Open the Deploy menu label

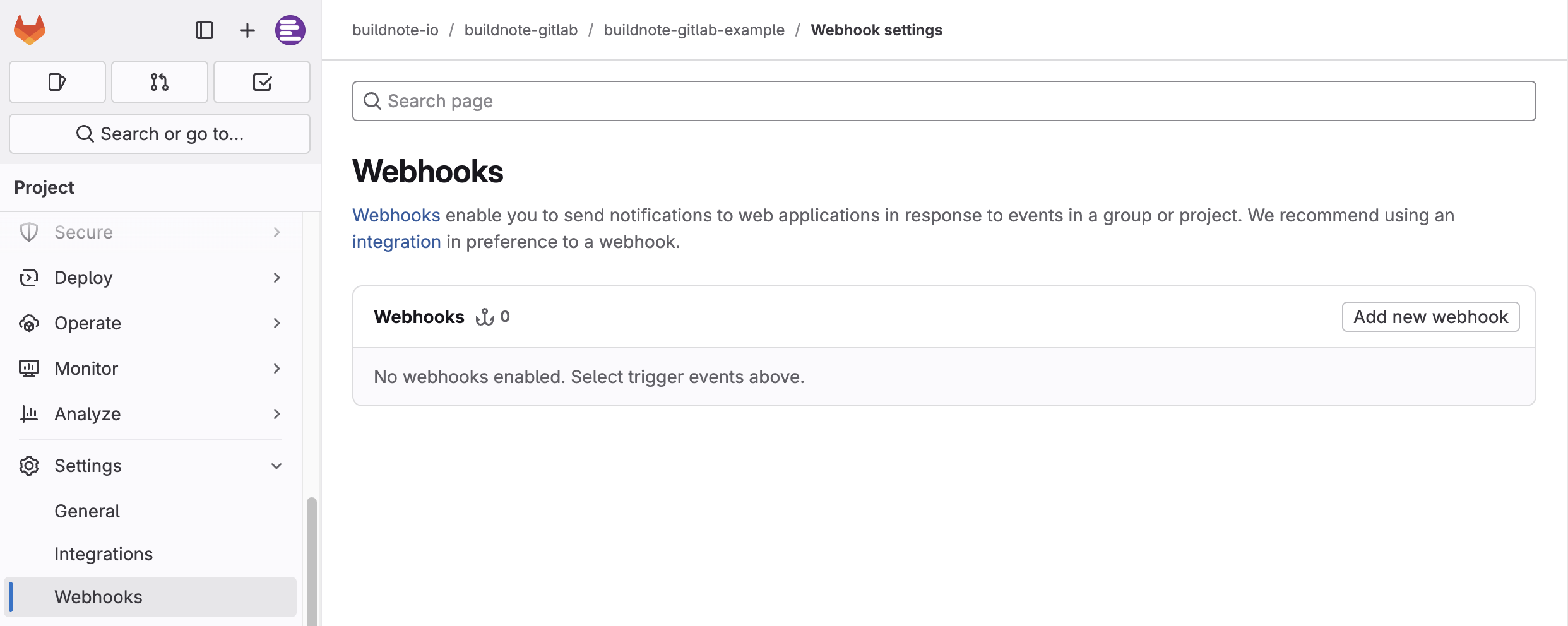tap(83, 278)
